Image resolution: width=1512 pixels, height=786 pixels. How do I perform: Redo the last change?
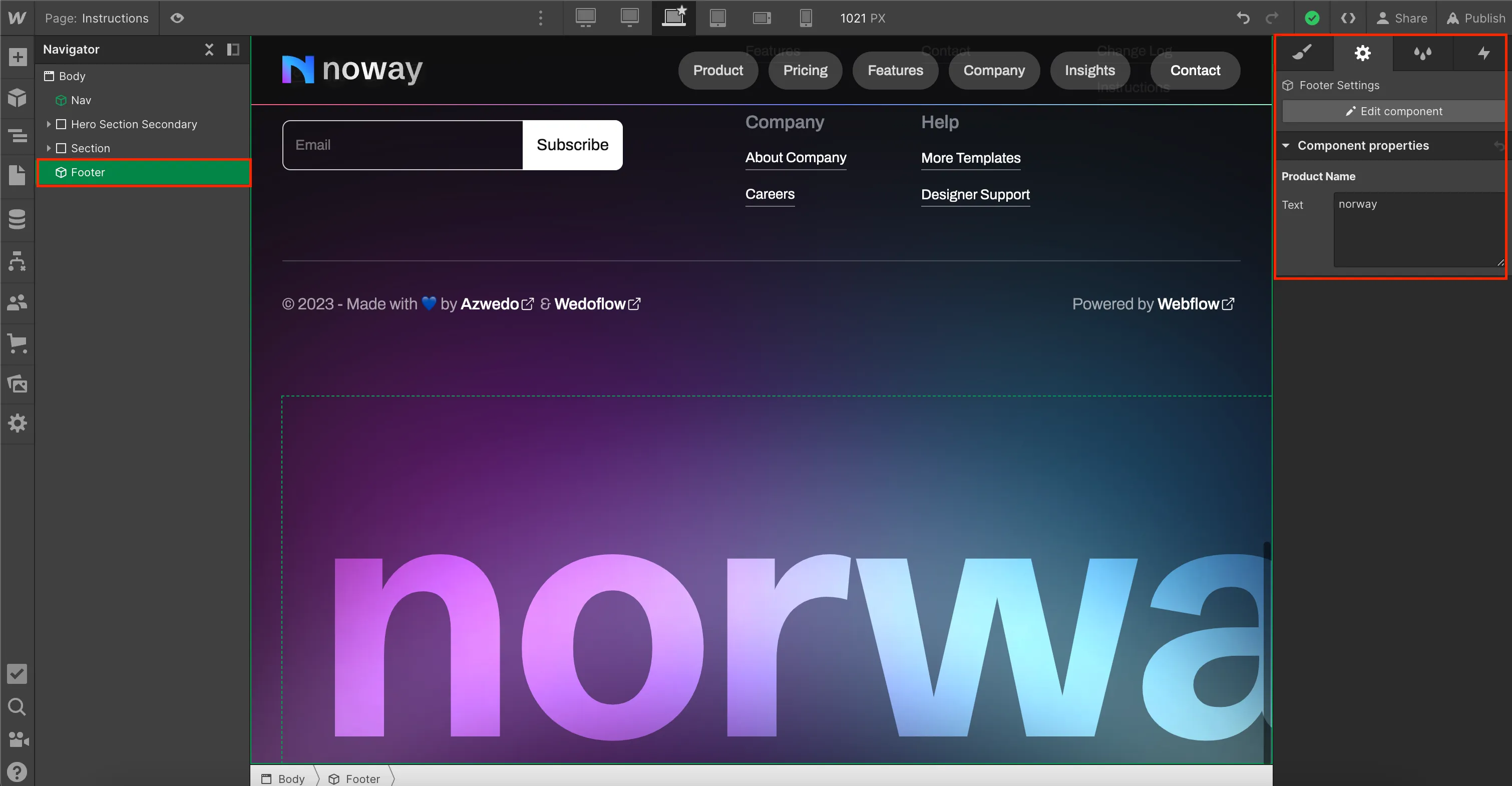[1271, 18]
